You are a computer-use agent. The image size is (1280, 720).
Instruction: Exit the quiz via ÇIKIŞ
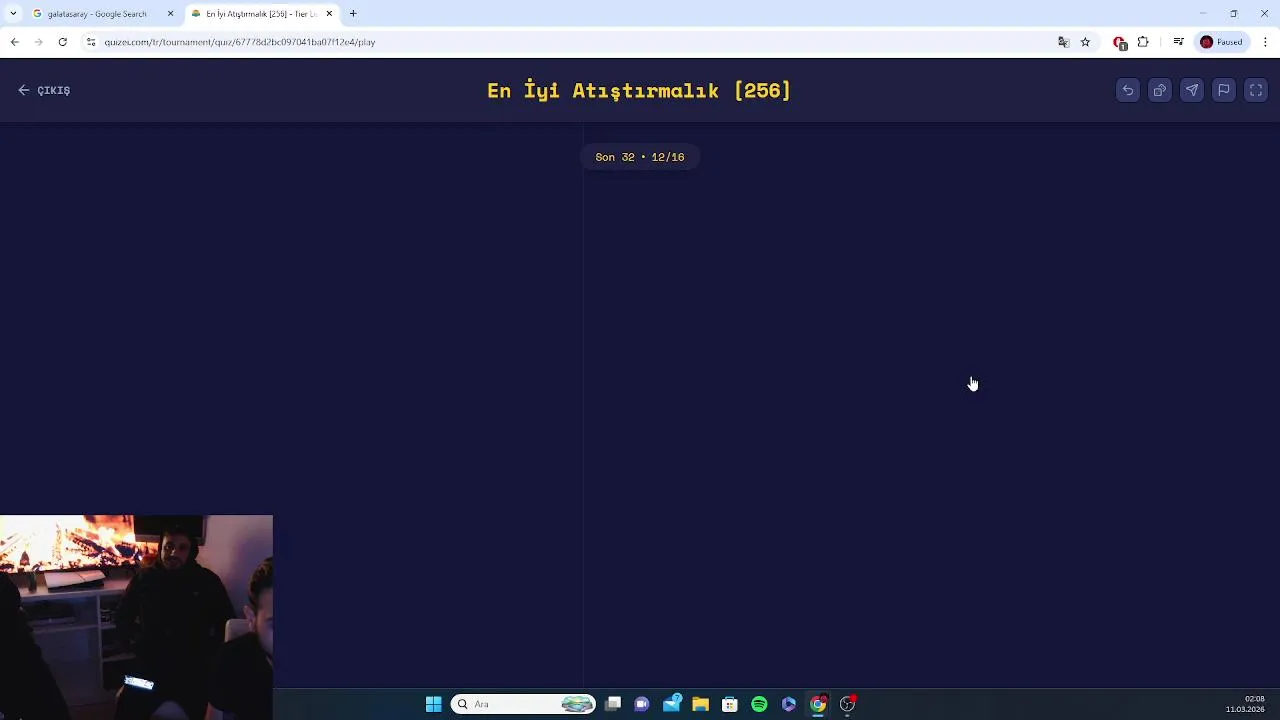click(44, 90)
